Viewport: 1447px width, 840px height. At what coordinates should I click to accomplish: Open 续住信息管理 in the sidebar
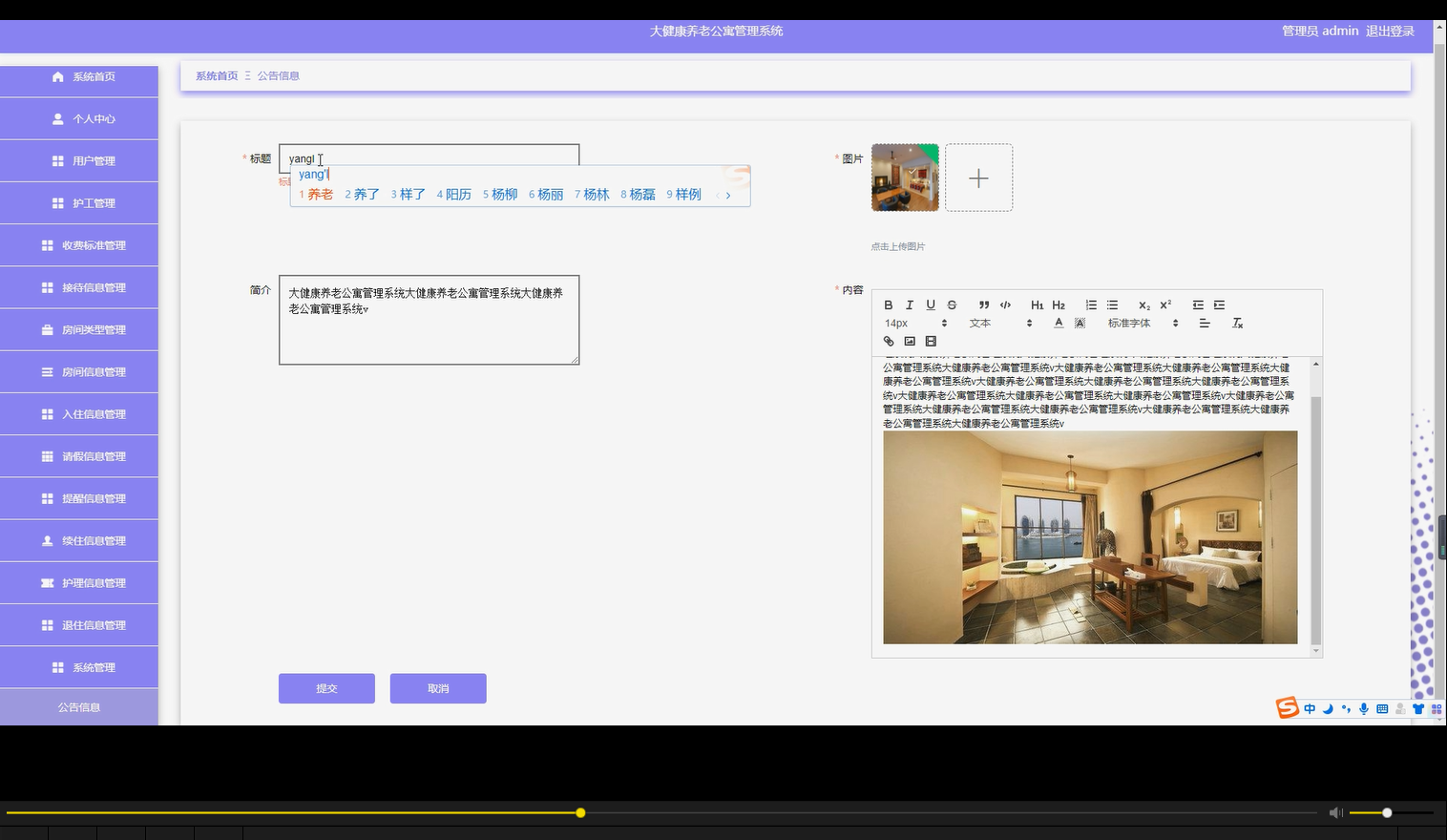[x=79, y=540]
